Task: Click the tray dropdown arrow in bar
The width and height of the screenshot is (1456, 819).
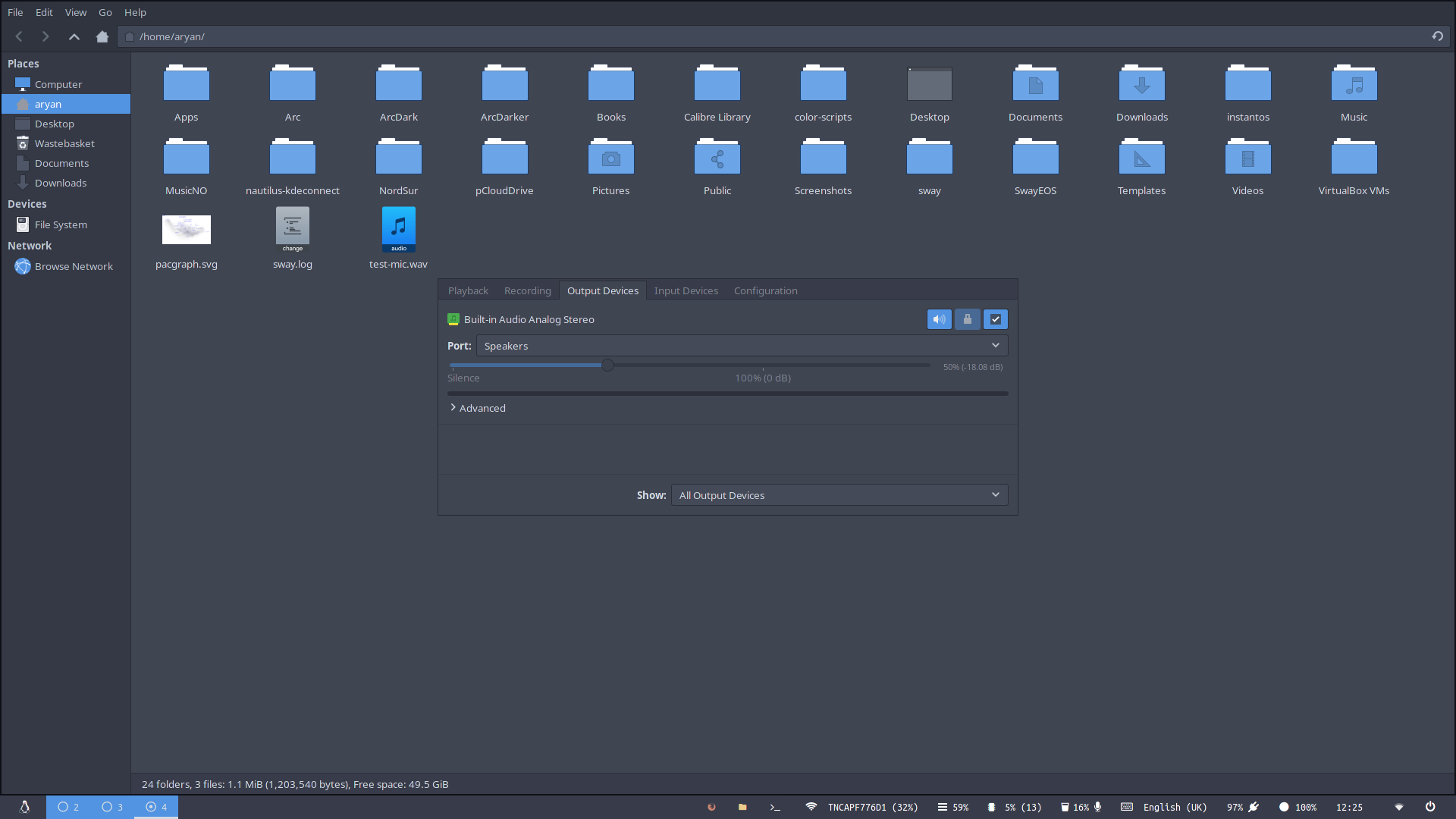Action: pos(1399,807)
